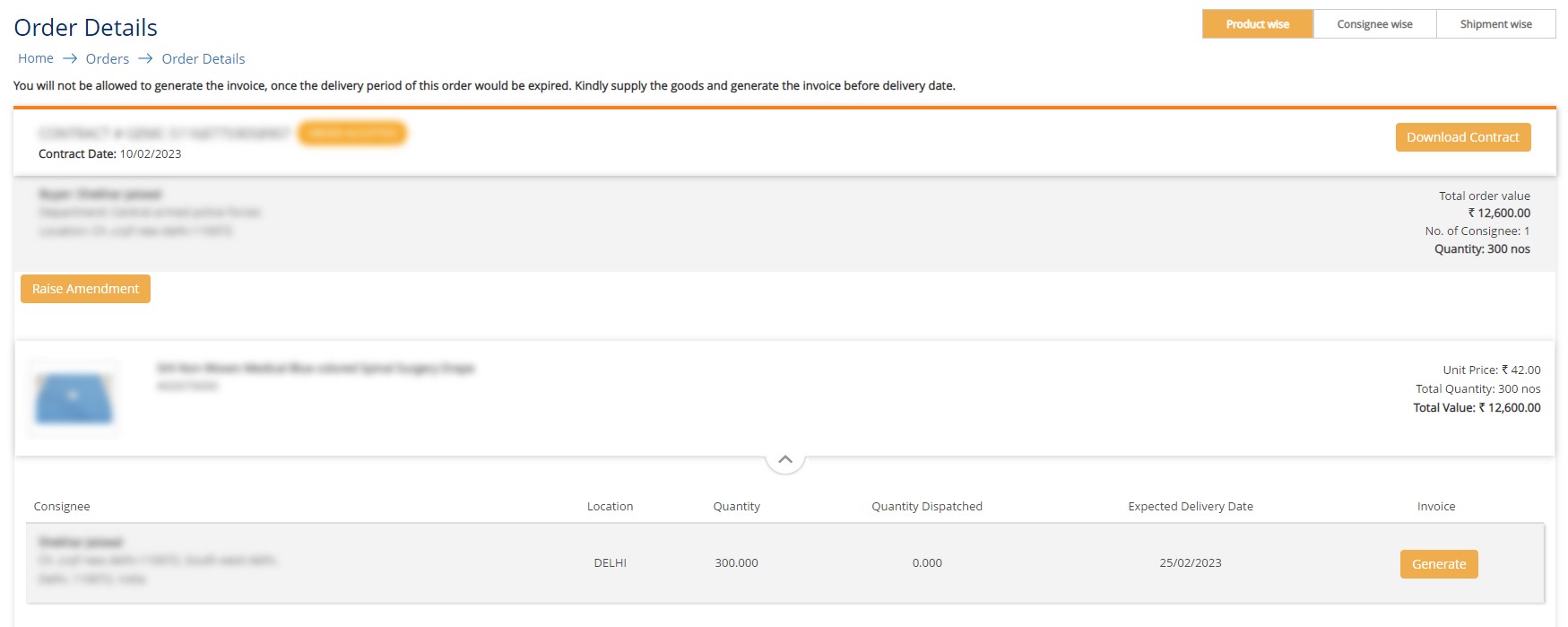Click the Invoice column header

coord(1435,507)
